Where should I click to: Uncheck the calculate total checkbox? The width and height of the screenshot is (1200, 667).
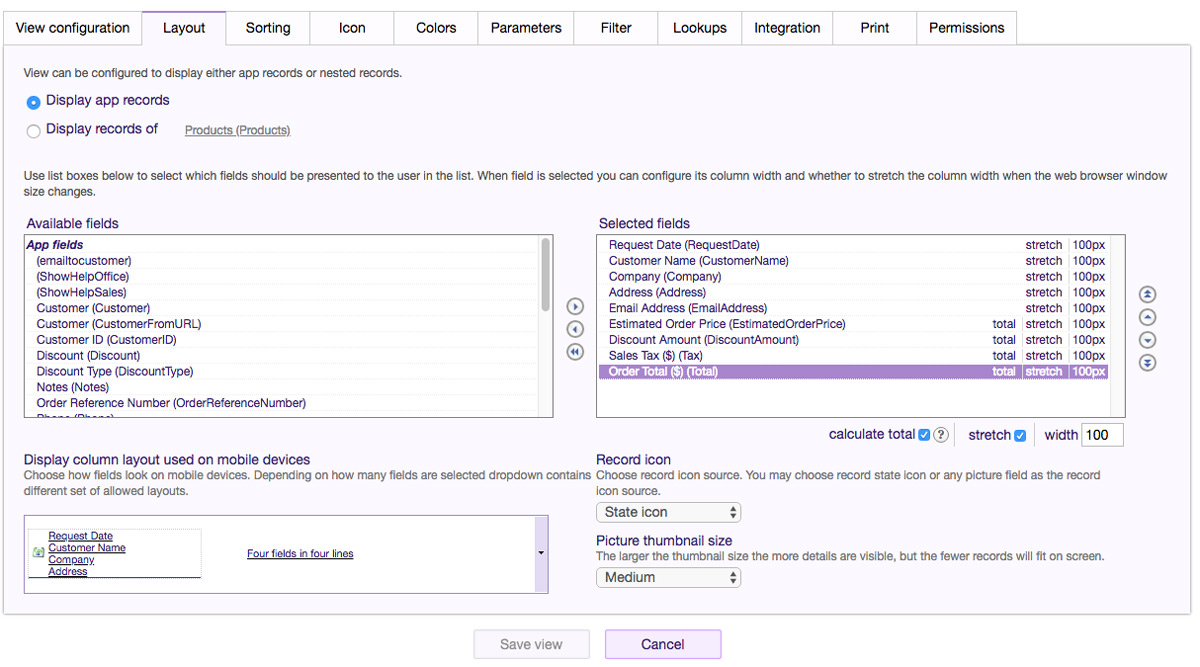[924, 435]
